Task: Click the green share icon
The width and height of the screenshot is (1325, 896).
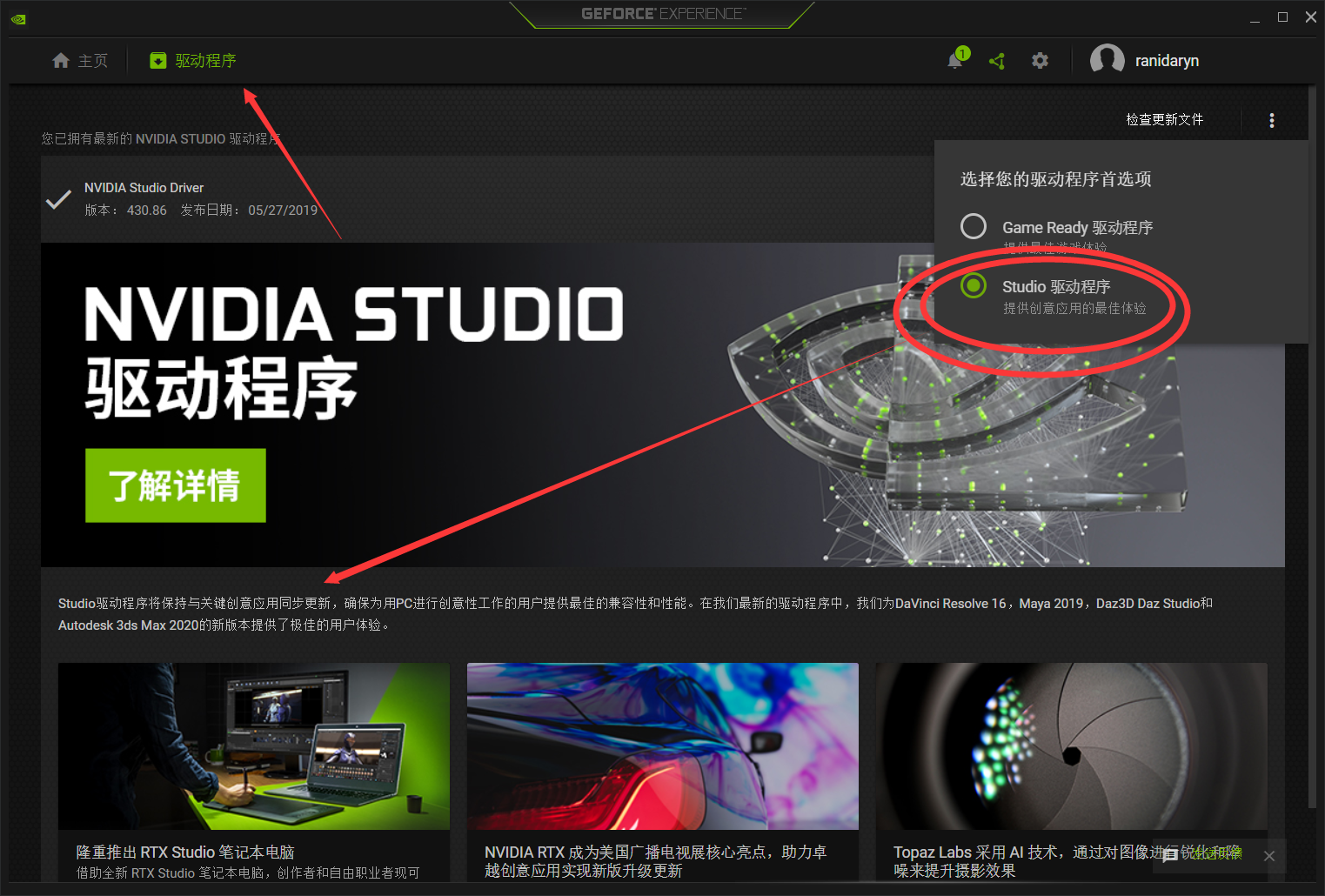Action: coord(997,60)
